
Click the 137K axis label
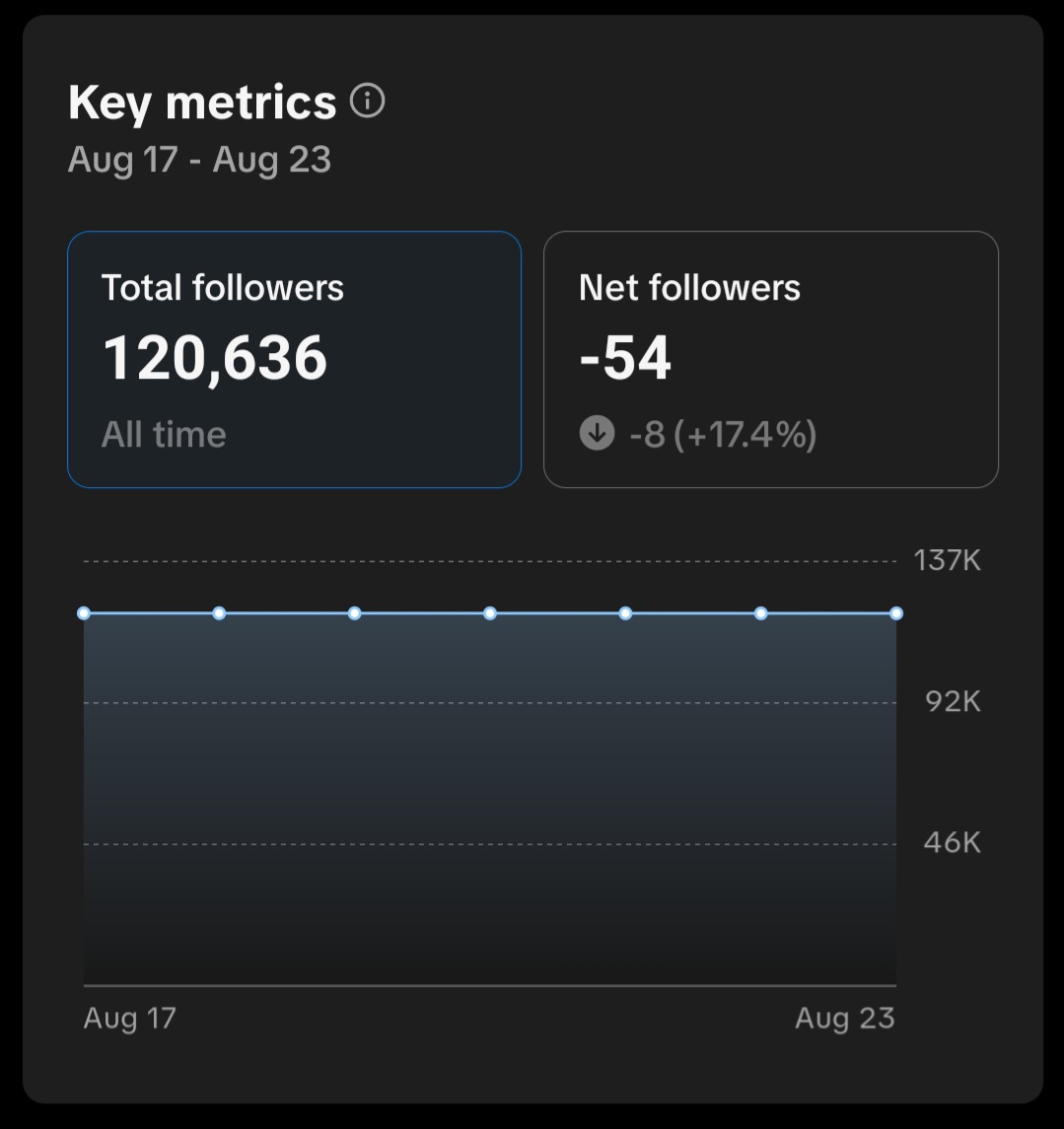tap(947, 561)
